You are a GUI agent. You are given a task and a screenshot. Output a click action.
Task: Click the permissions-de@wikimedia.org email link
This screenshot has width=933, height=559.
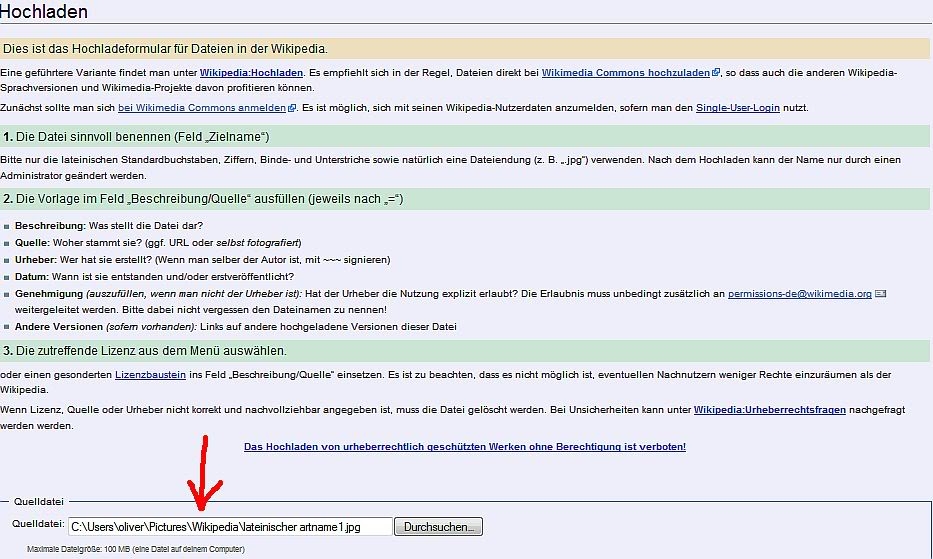[x=799, y=294]
